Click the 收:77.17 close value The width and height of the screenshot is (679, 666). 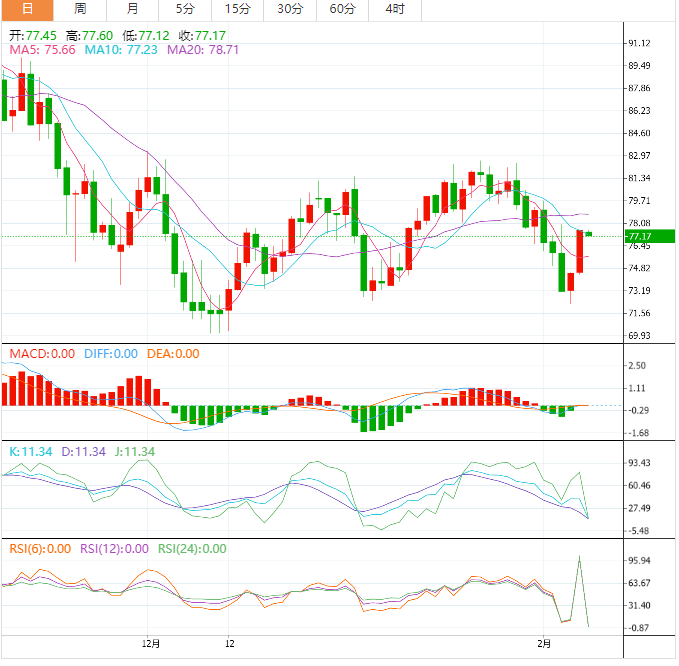click(202, 36)
